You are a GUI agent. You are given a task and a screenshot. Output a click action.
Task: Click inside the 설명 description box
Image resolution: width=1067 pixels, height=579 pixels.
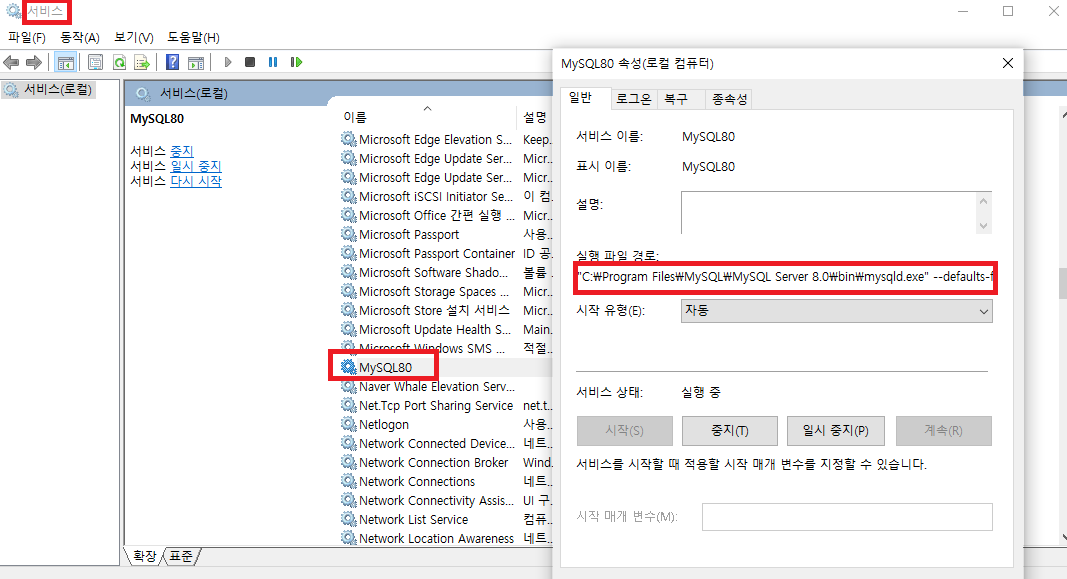[828, 213]
